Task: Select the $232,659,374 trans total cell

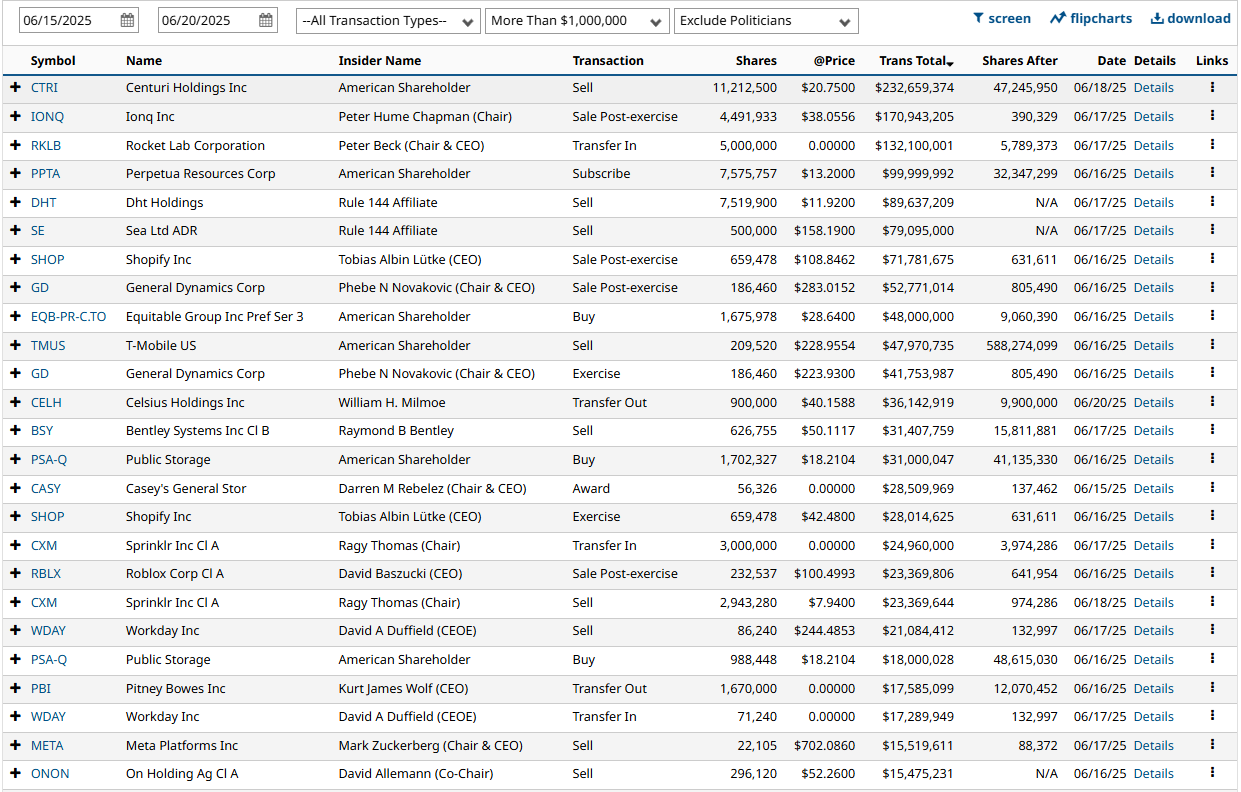Action: point(914,88)
